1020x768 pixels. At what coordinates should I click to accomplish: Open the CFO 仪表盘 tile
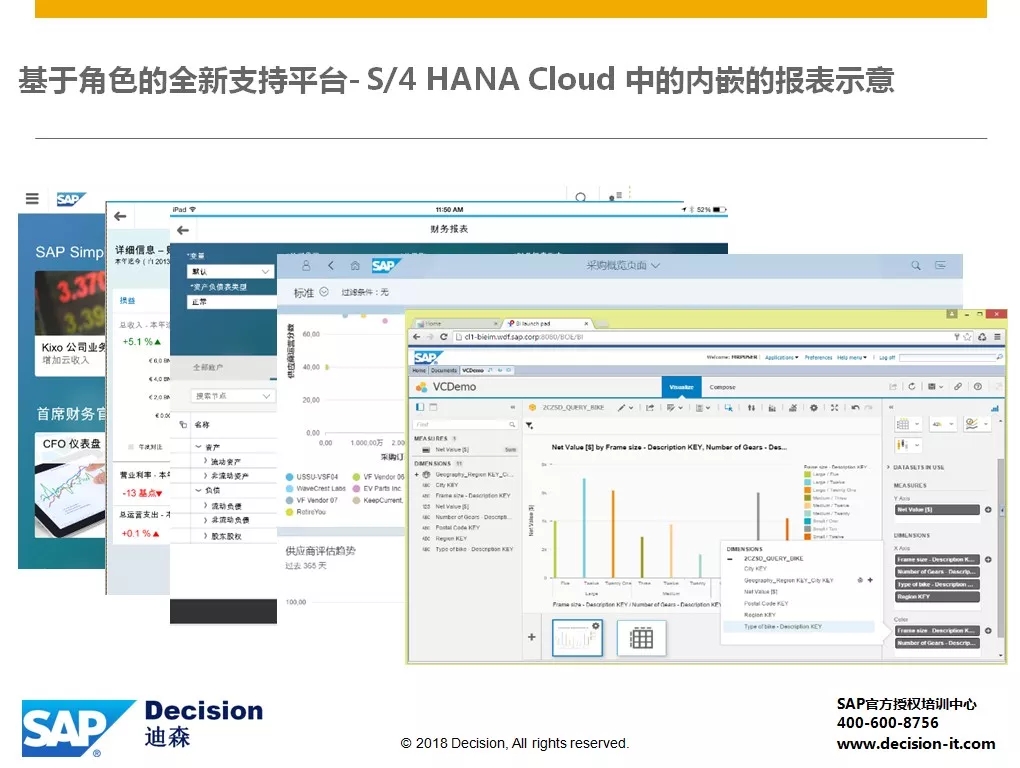coord(70,485)
